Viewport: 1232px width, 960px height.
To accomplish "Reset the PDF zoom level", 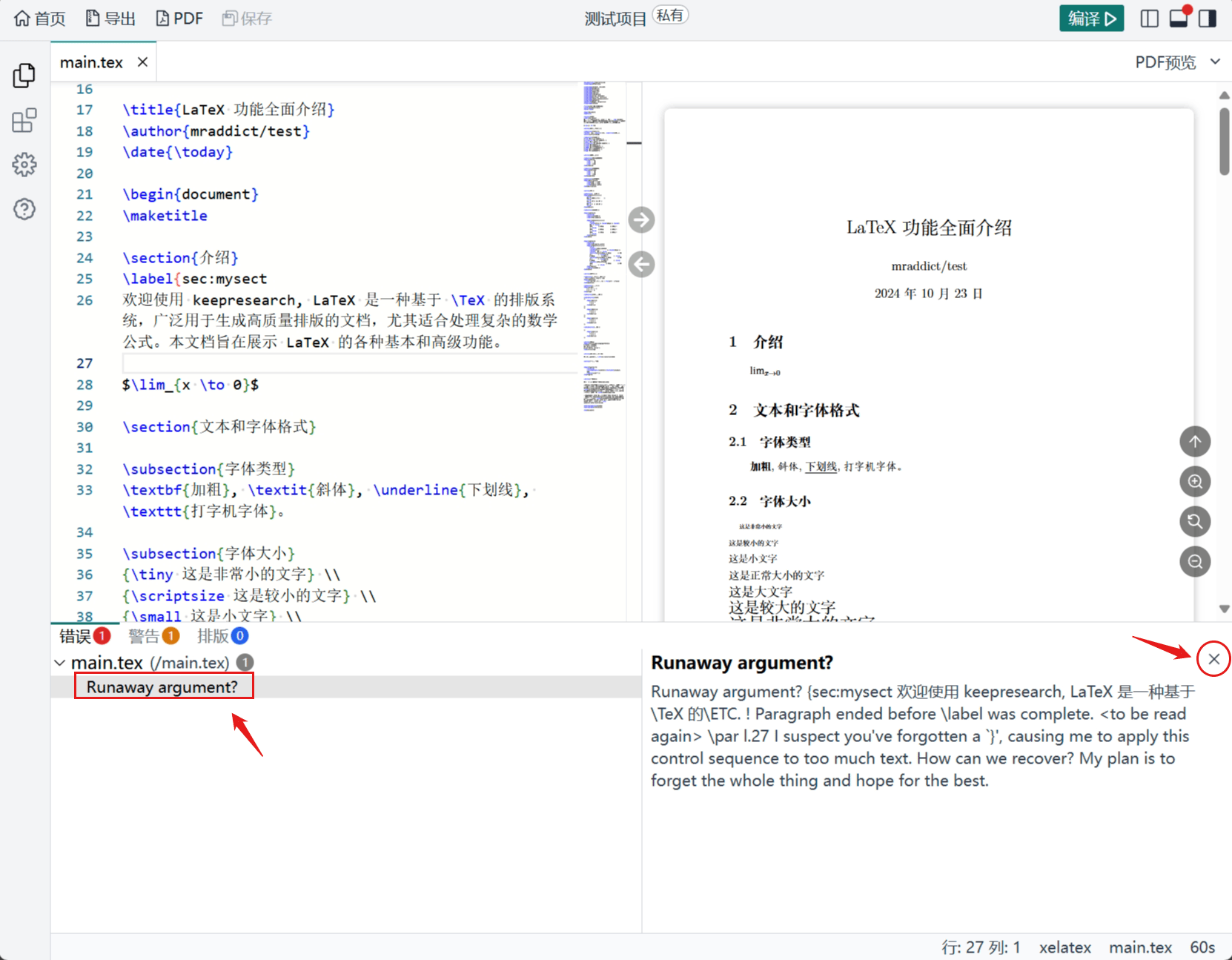I will click(1195, 522).
